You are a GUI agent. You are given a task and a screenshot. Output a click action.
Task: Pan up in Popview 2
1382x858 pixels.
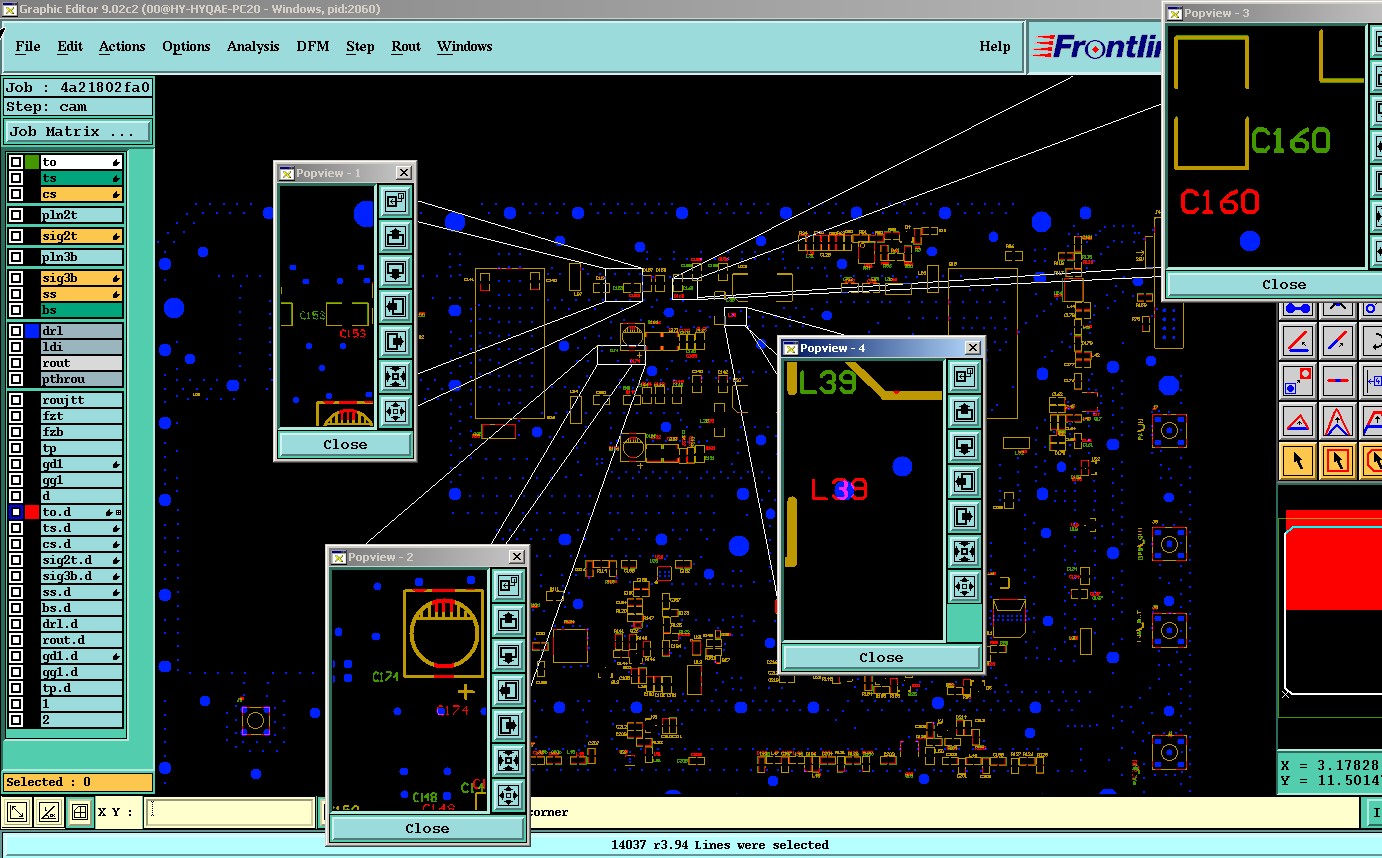pos(509,620)
